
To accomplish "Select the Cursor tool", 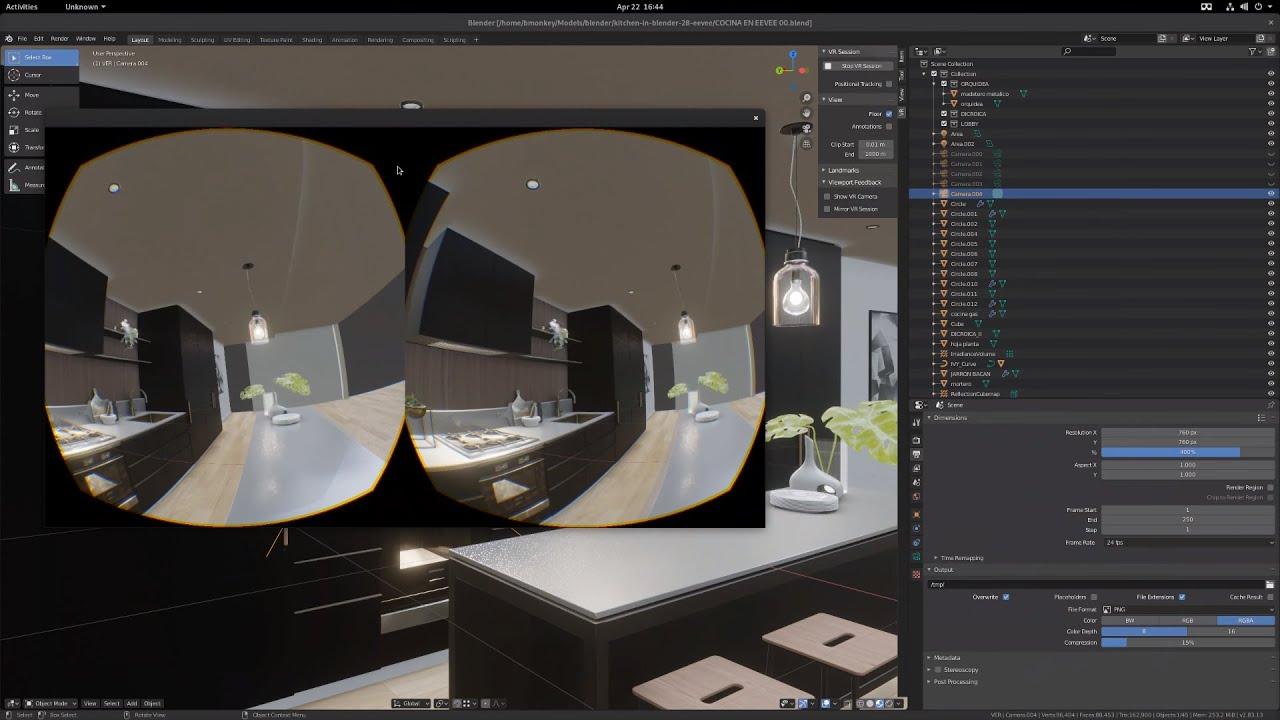I will pos(41,75).
